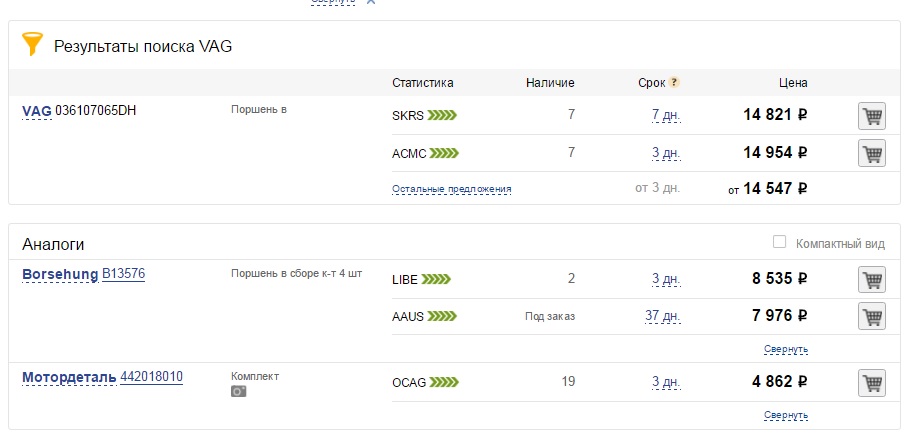
Task: Add ACMC offer at 14 954 ₽ to cart
Action: point(872,153)
